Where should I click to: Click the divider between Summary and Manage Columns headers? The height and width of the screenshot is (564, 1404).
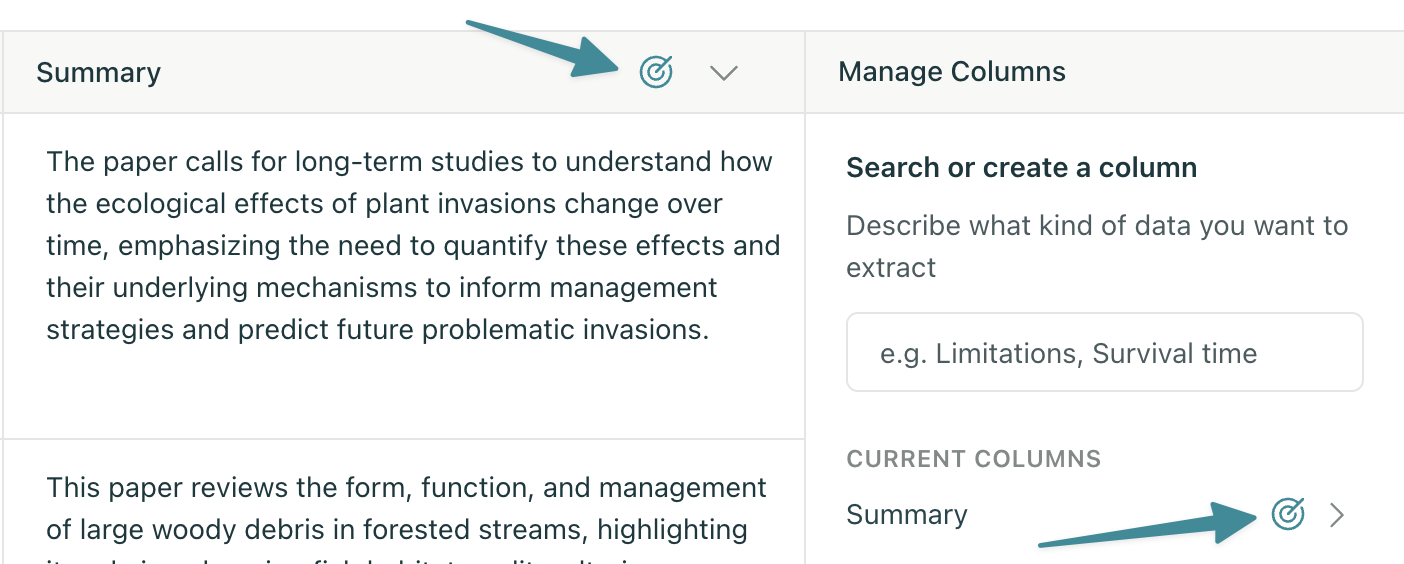click(805, 72)
